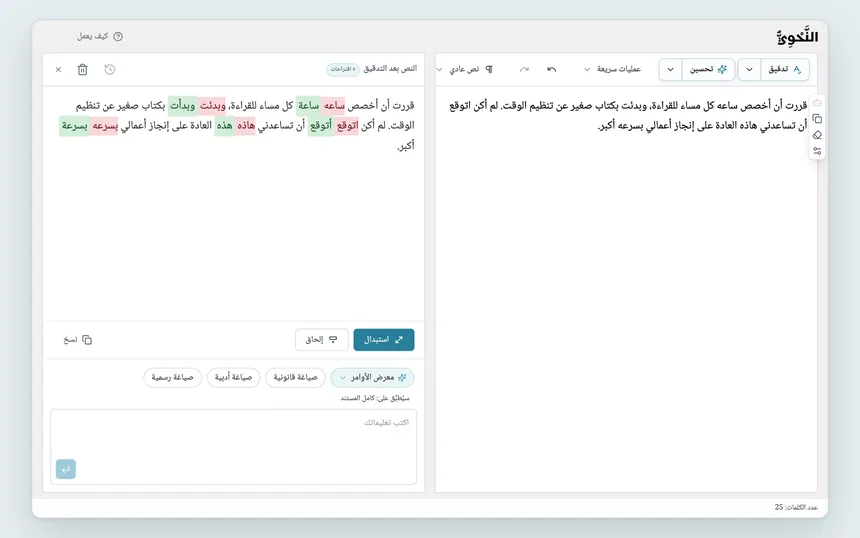Screen dimensions: 860x538
Task: Click the undo arrow icon
Action: click(552, 69)
